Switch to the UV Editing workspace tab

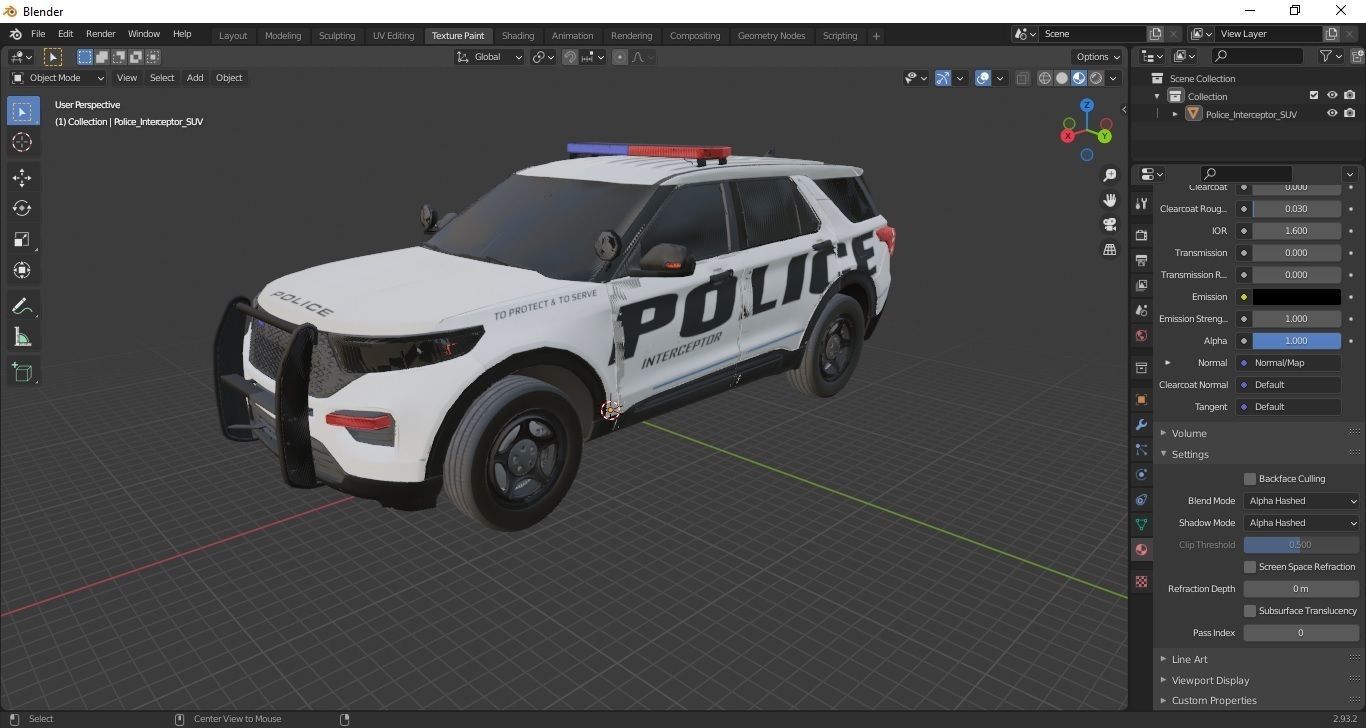click(393, 36)
